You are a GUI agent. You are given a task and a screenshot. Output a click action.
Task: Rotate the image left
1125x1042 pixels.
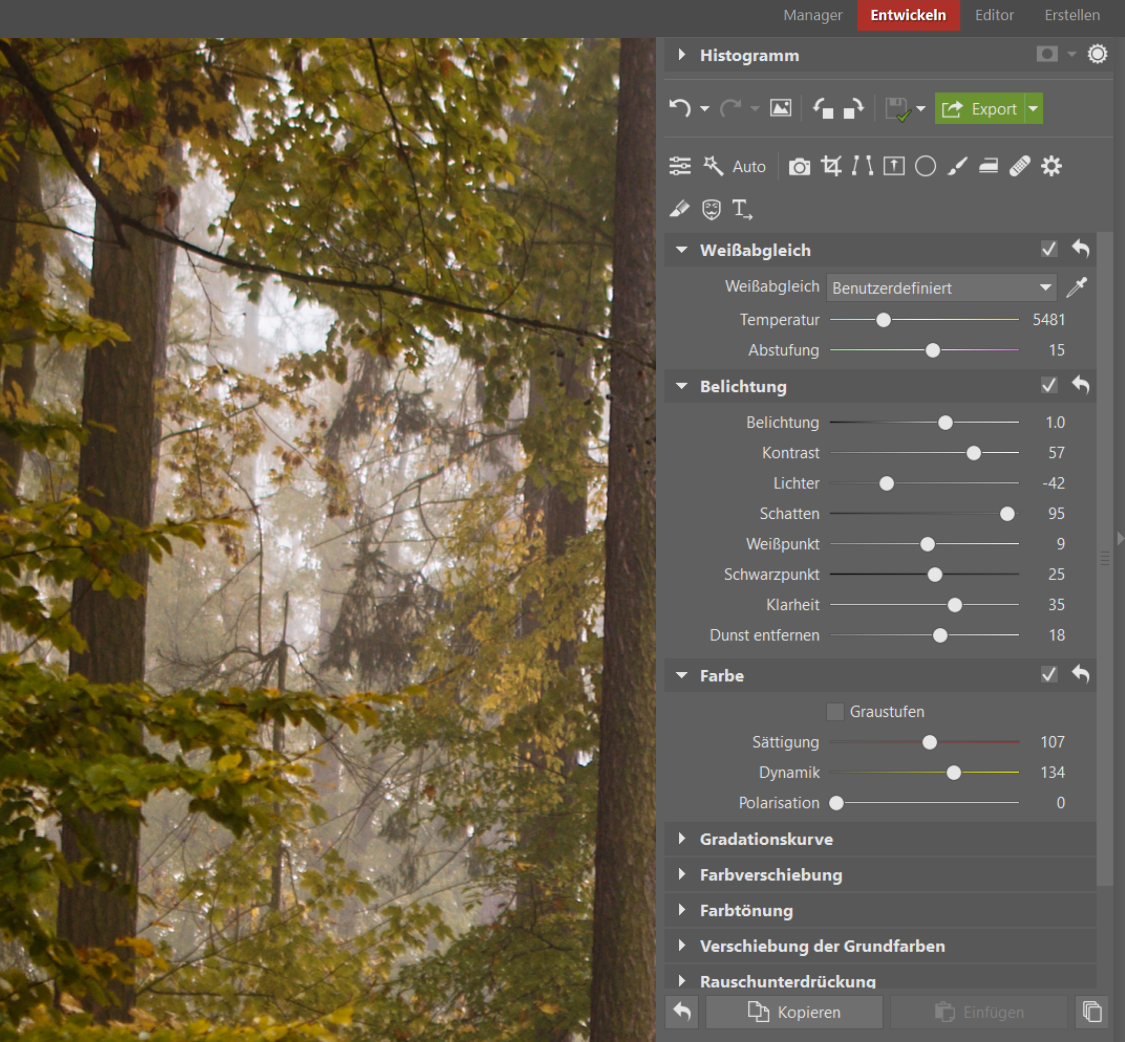[x=823, y=109]
